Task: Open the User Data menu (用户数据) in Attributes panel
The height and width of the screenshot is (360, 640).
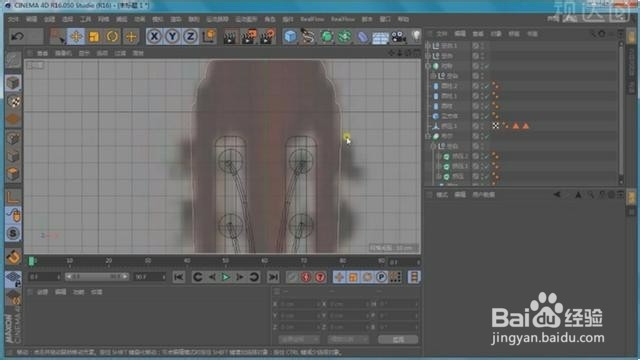Action: pos(483,195)
